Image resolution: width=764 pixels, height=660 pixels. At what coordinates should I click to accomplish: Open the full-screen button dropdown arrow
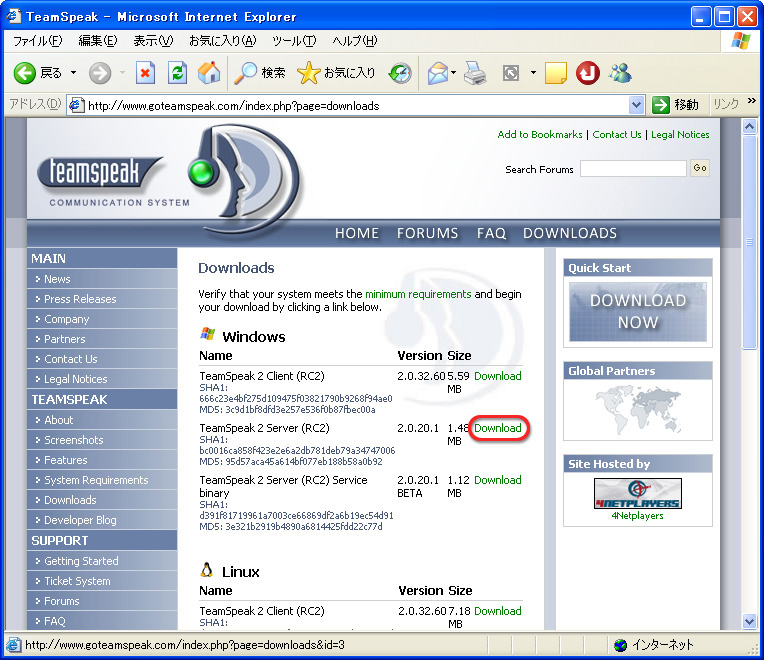point(533,73)
